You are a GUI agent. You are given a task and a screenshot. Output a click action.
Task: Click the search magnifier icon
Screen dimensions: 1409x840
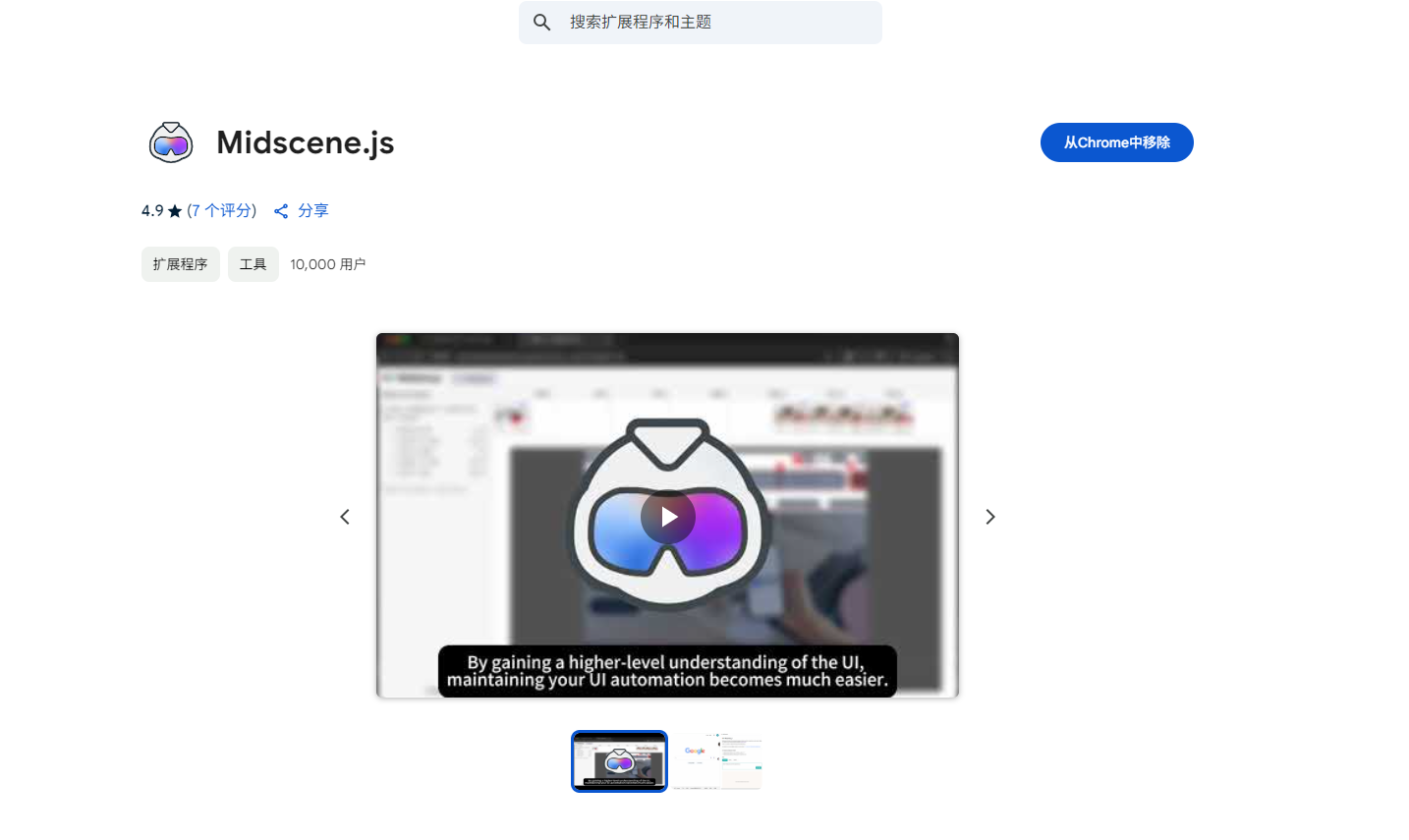[x=541, y=22]
